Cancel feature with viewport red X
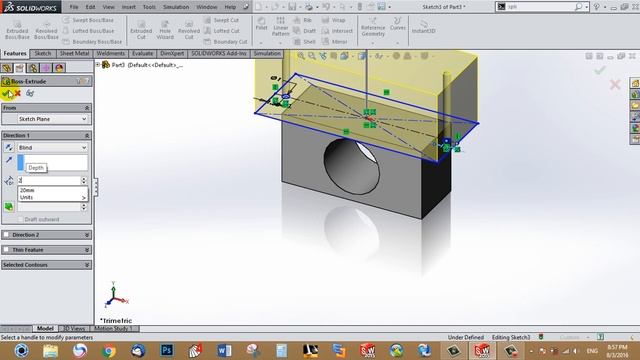 point(615,84)
